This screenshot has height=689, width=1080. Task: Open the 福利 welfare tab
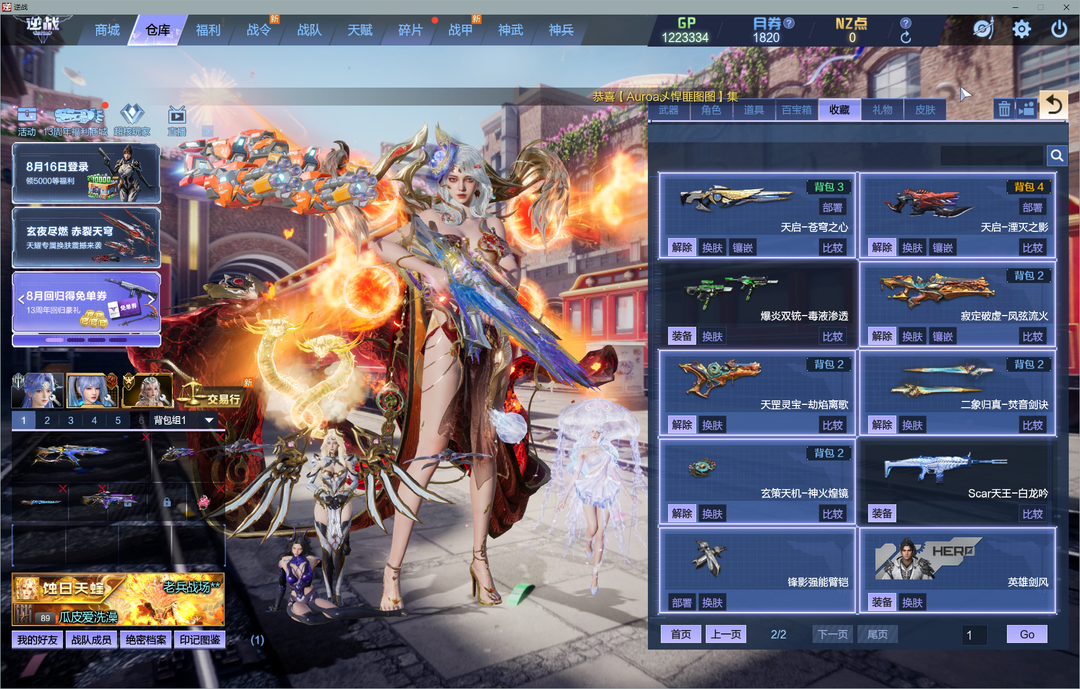point(208,30)
